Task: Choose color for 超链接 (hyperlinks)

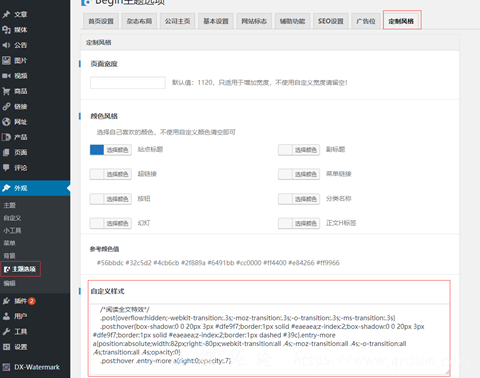Action: pos(111,174)
